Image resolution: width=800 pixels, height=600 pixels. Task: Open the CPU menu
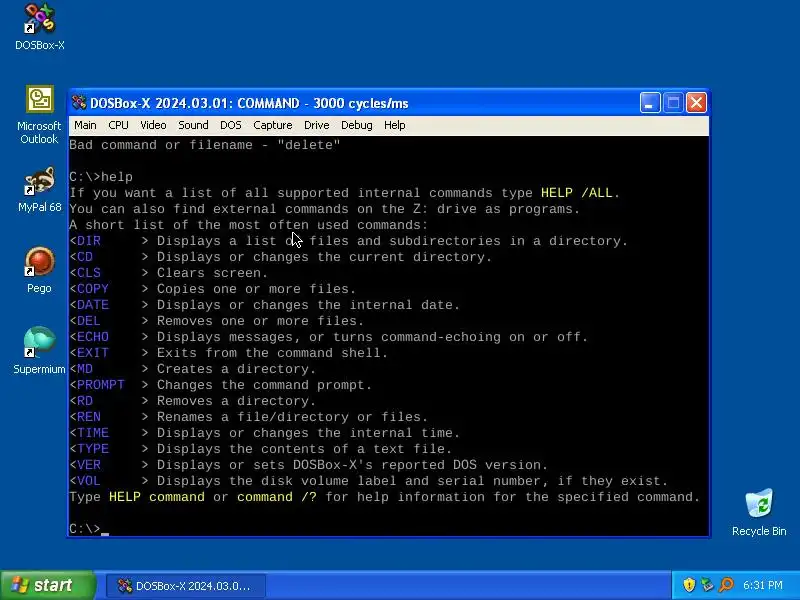tap(118, 125)
